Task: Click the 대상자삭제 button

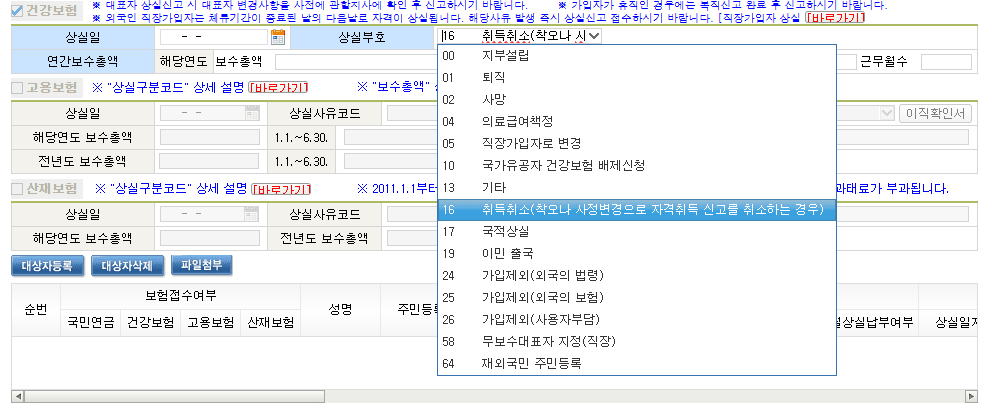Action: click(x=128, y=266)
